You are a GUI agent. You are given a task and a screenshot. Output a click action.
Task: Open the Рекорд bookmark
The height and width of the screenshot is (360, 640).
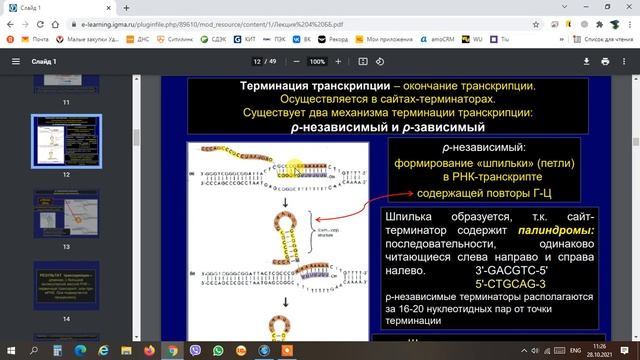[x=333, y=39]
